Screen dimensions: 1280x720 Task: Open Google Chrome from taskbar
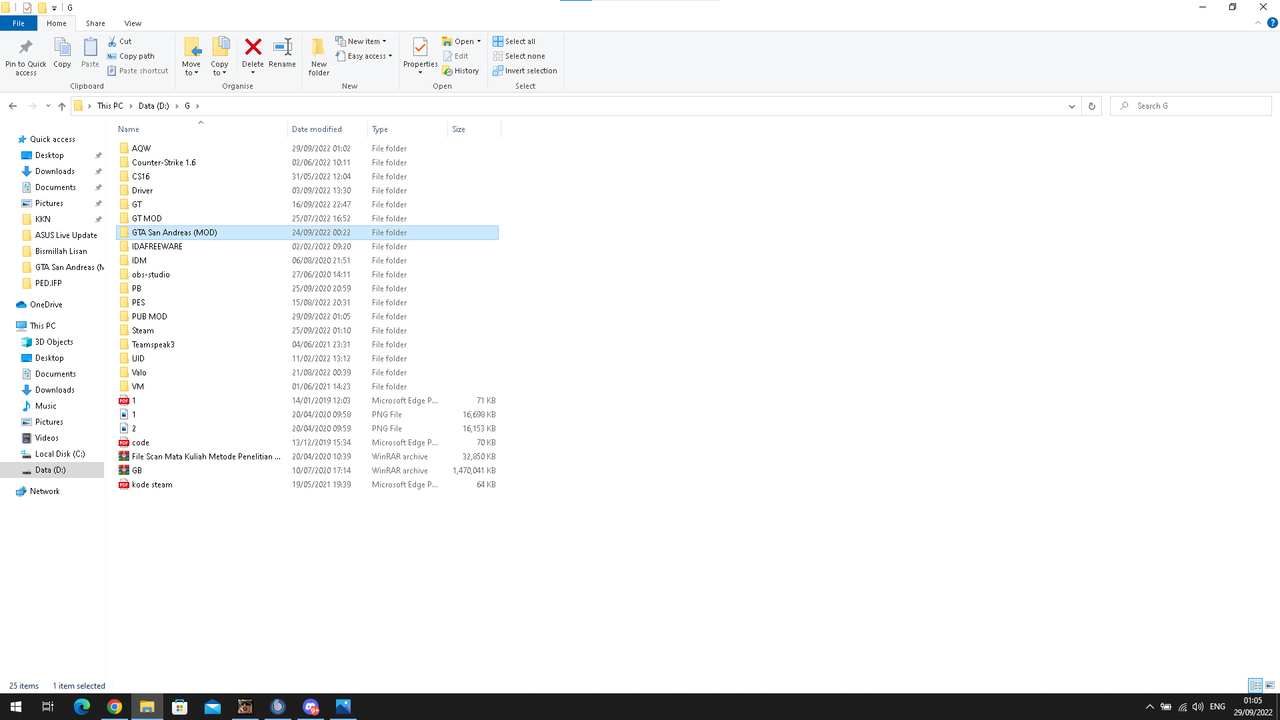pyautogui.click(x=114, y=706)
